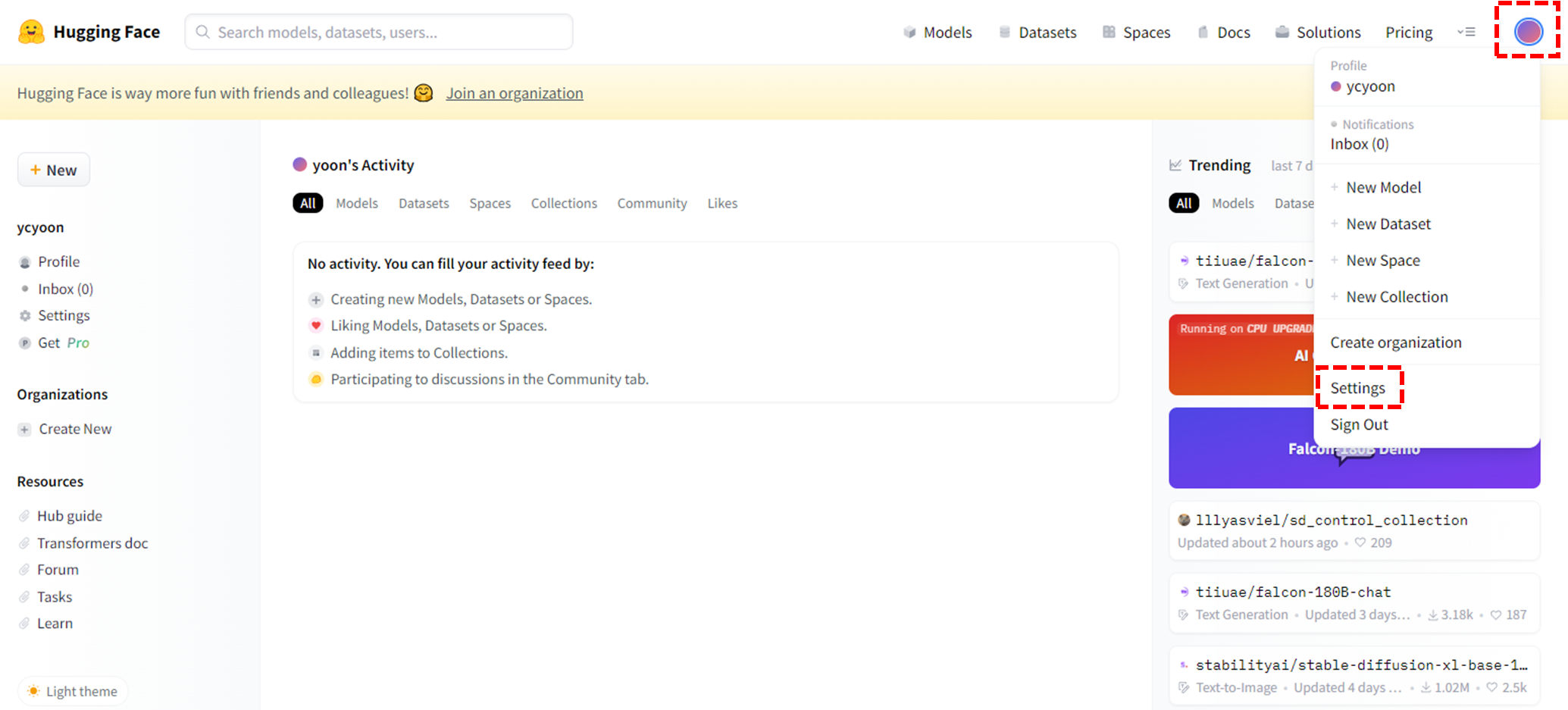Click Create New under Organizations
1568x710 pixels.
(75, 430)
